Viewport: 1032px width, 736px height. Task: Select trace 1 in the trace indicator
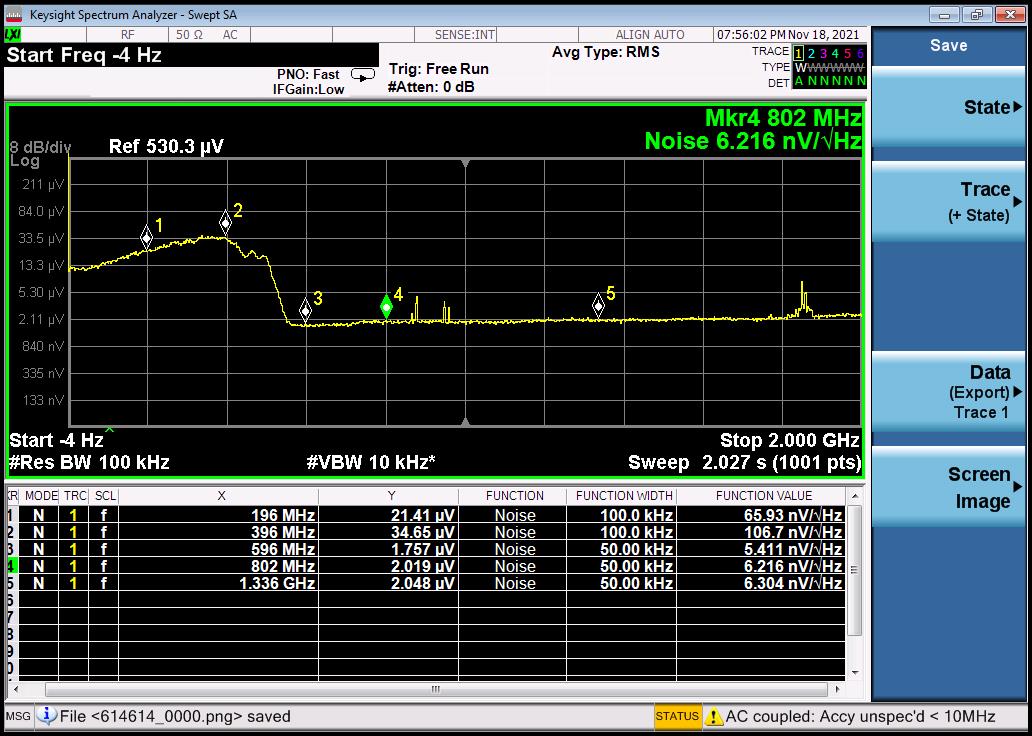pyautogui.click(x=798, y=52)
